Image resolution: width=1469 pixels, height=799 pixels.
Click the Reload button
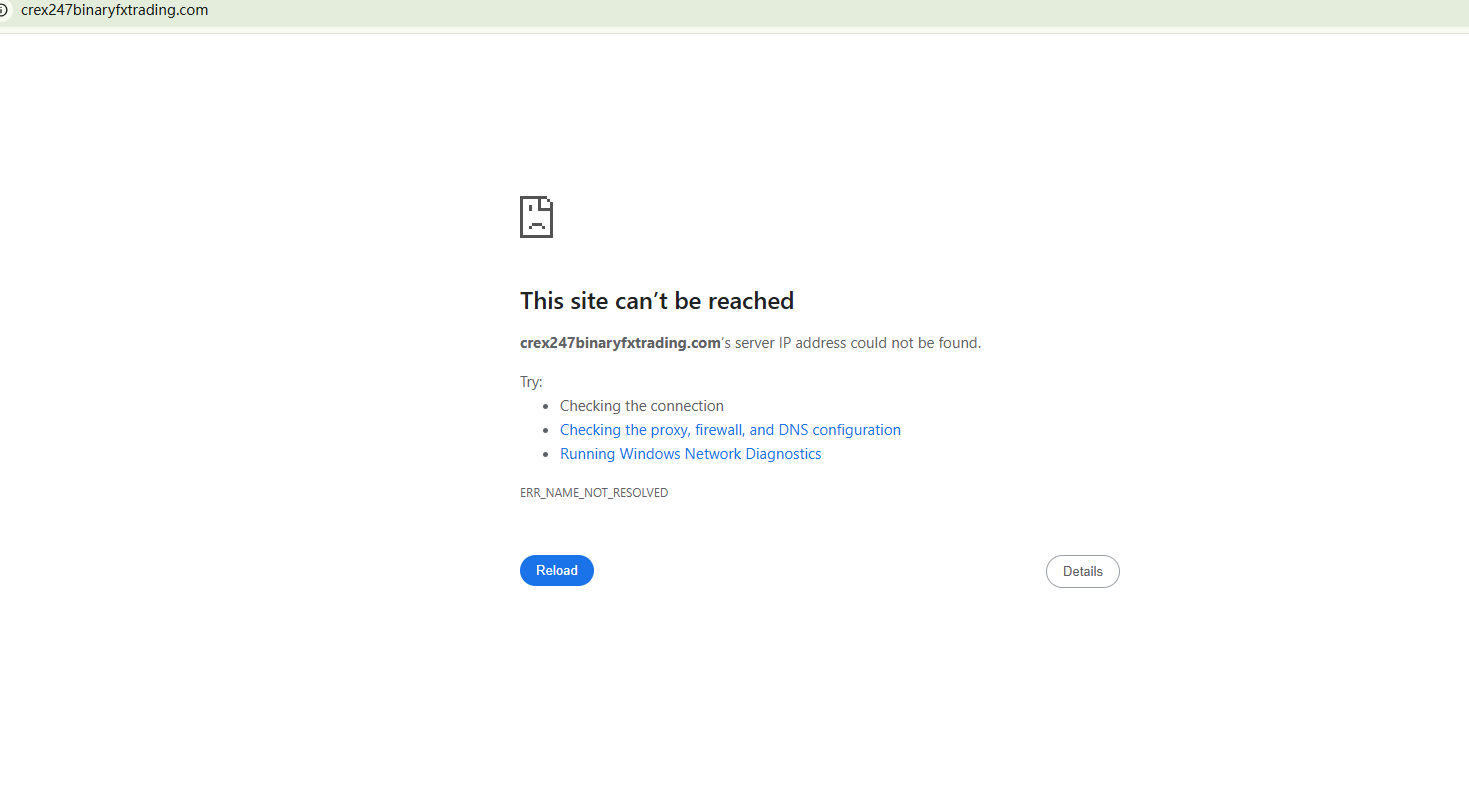[557, 570]
